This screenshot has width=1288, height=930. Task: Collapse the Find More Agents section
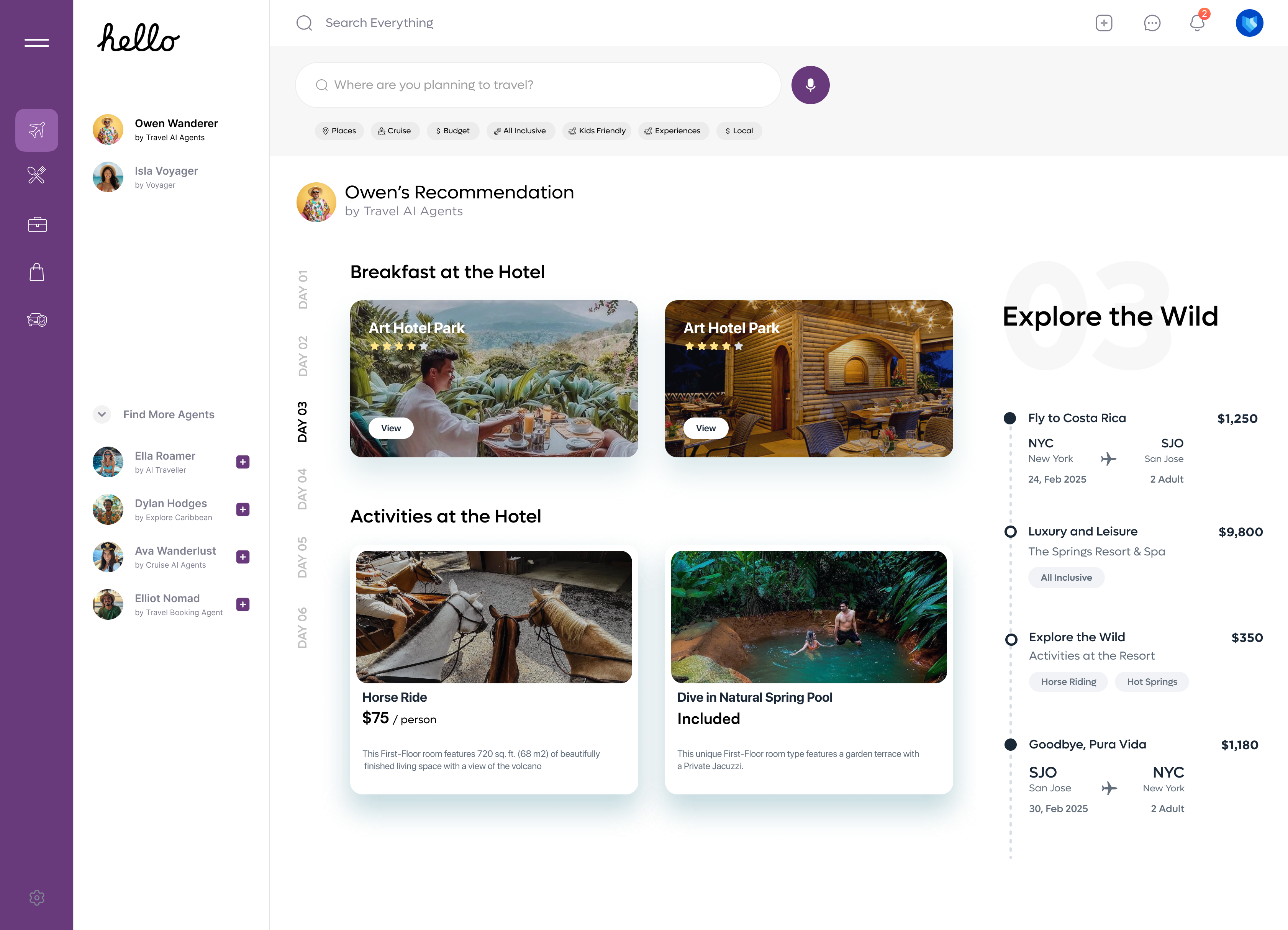point(102,414)
